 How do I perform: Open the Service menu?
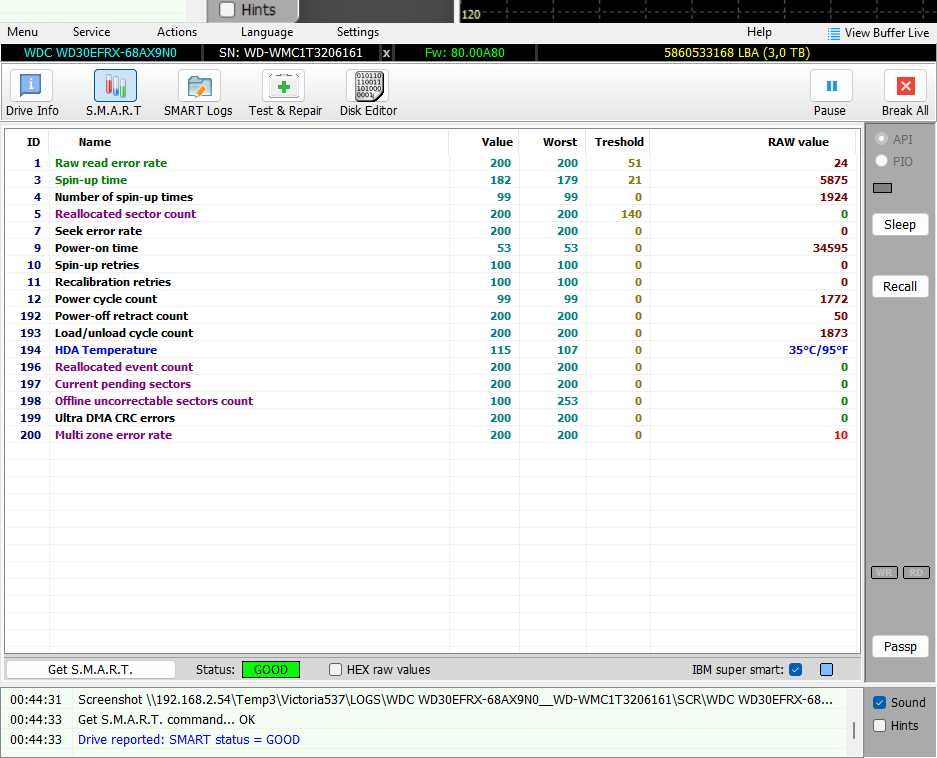[x=91, y=32]
